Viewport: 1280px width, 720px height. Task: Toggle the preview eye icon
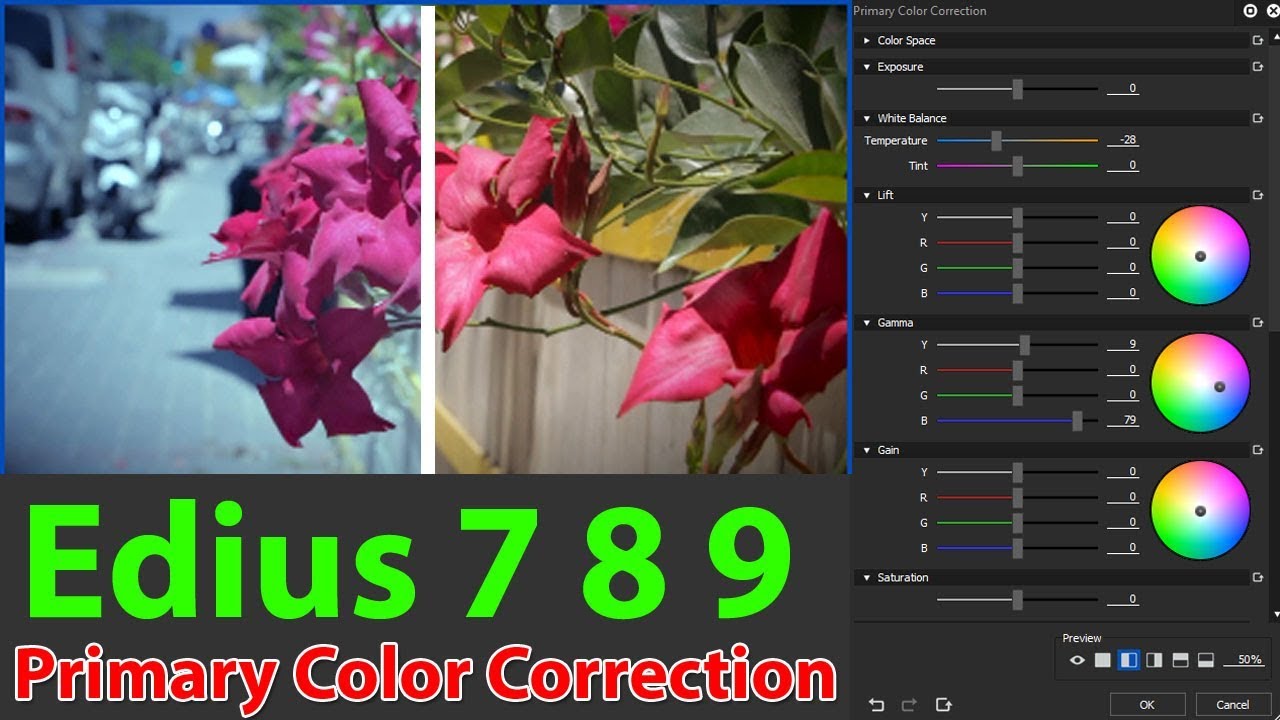pos(1077,660)
